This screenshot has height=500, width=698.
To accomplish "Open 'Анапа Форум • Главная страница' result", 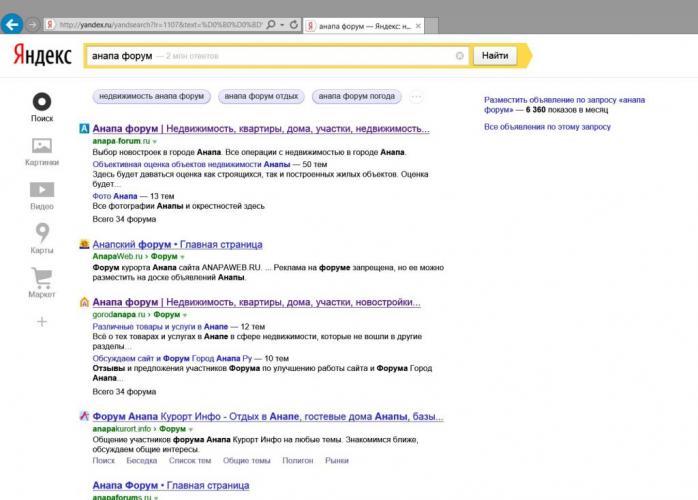I will (171, 485).
